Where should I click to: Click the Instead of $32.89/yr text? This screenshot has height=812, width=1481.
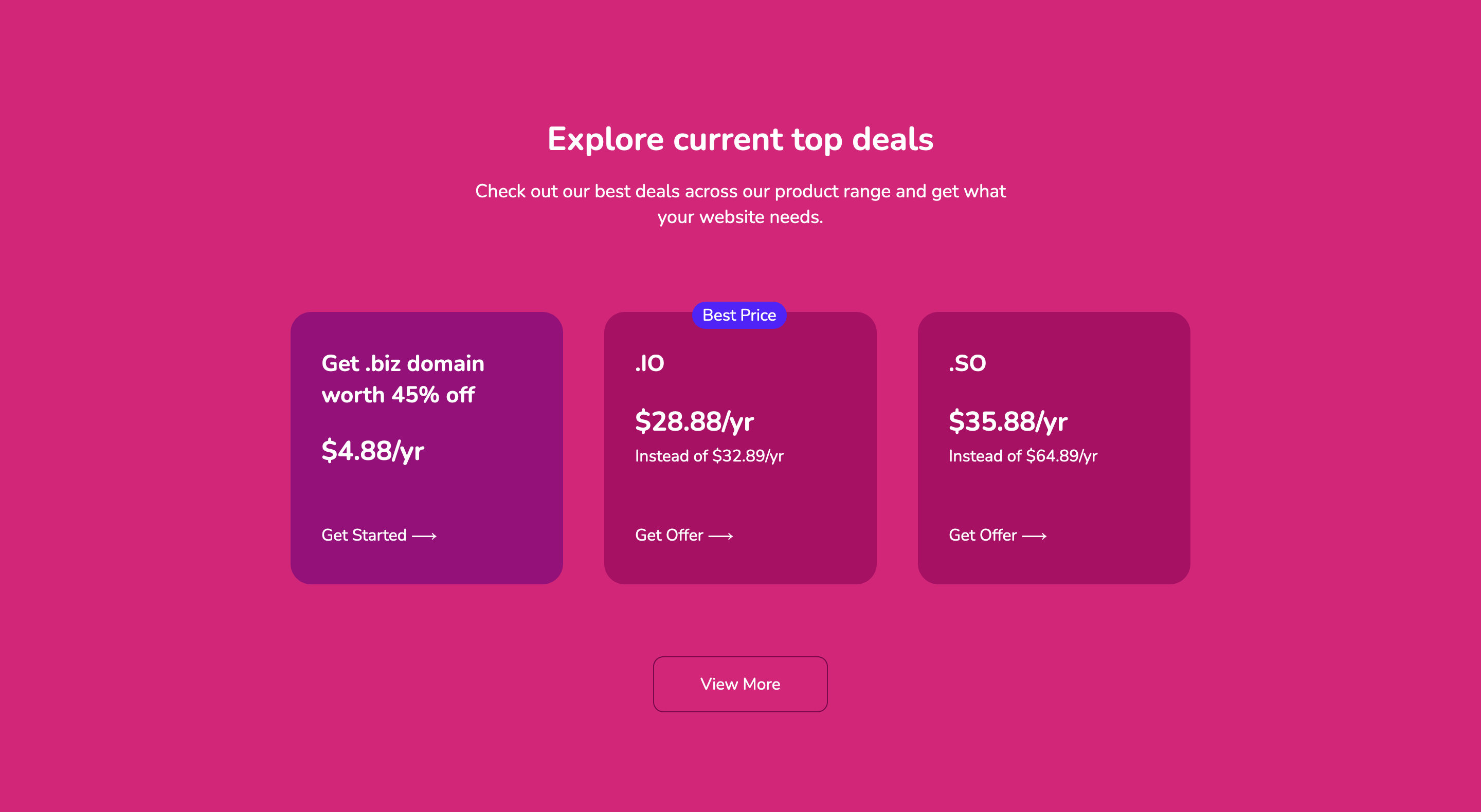pyautogui.click(x=709, y=456)
